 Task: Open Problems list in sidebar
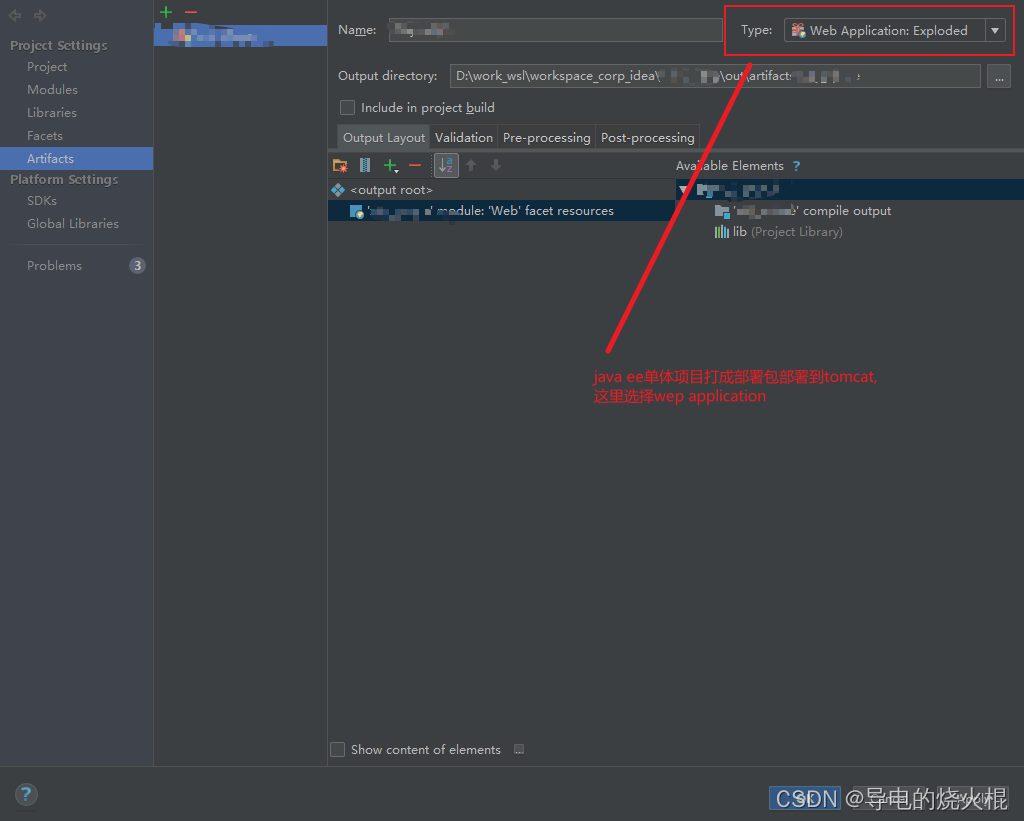pos(54,265)
